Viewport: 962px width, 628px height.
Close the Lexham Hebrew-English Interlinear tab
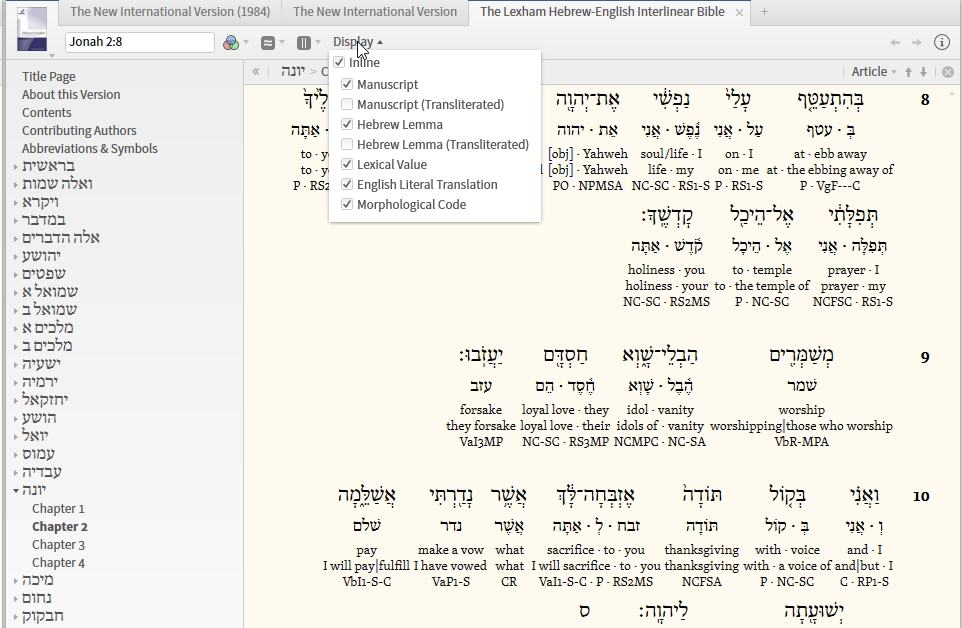click(739, 12)
